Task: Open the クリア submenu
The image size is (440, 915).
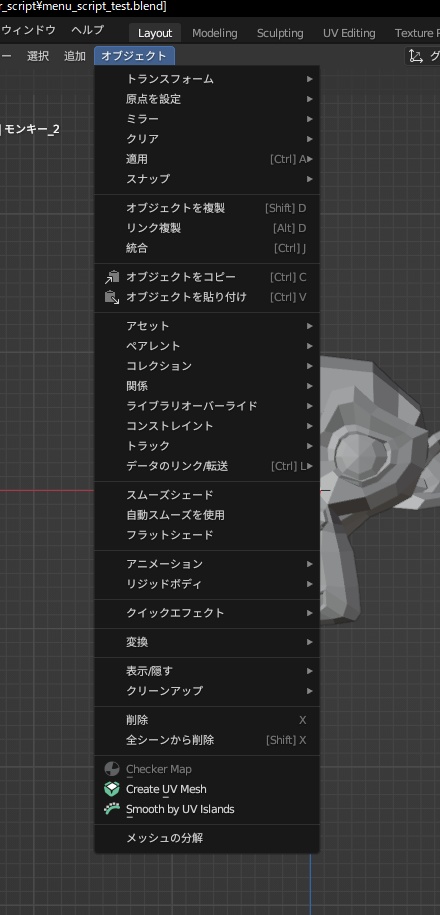Action: point(207,139)
